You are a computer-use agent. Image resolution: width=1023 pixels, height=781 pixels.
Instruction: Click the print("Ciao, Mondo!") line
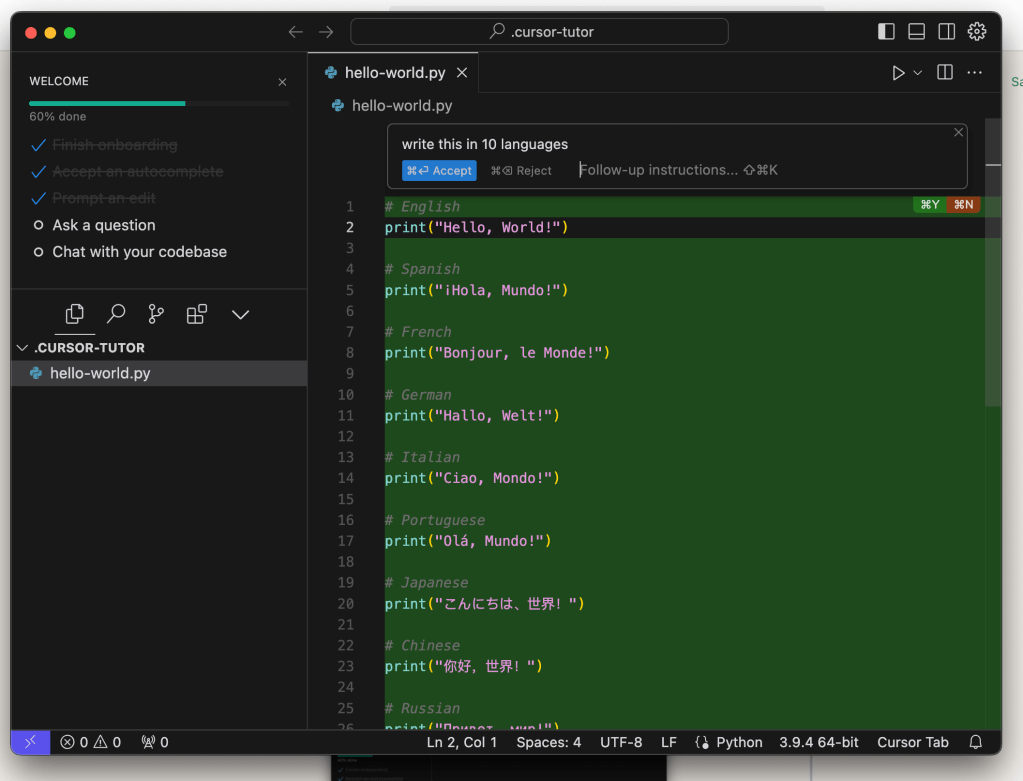(x=472, y=478)
